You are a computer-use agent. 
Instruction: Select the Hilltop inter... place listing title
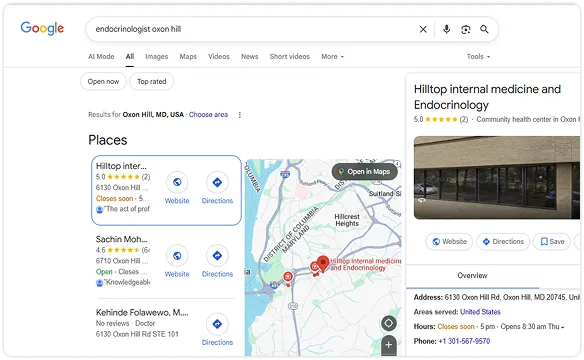click(121, 166)
